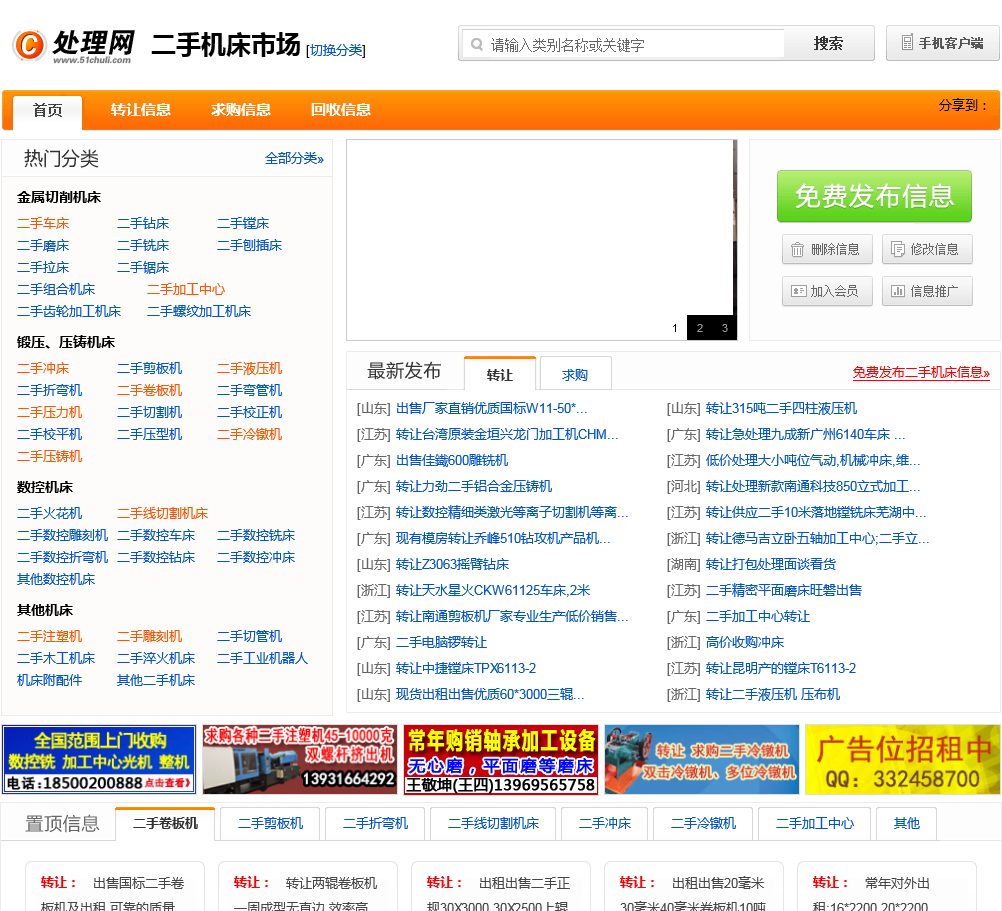The image size is (1002, 911).
Task: Select banner slide 2 indicator
Action: 700,328
